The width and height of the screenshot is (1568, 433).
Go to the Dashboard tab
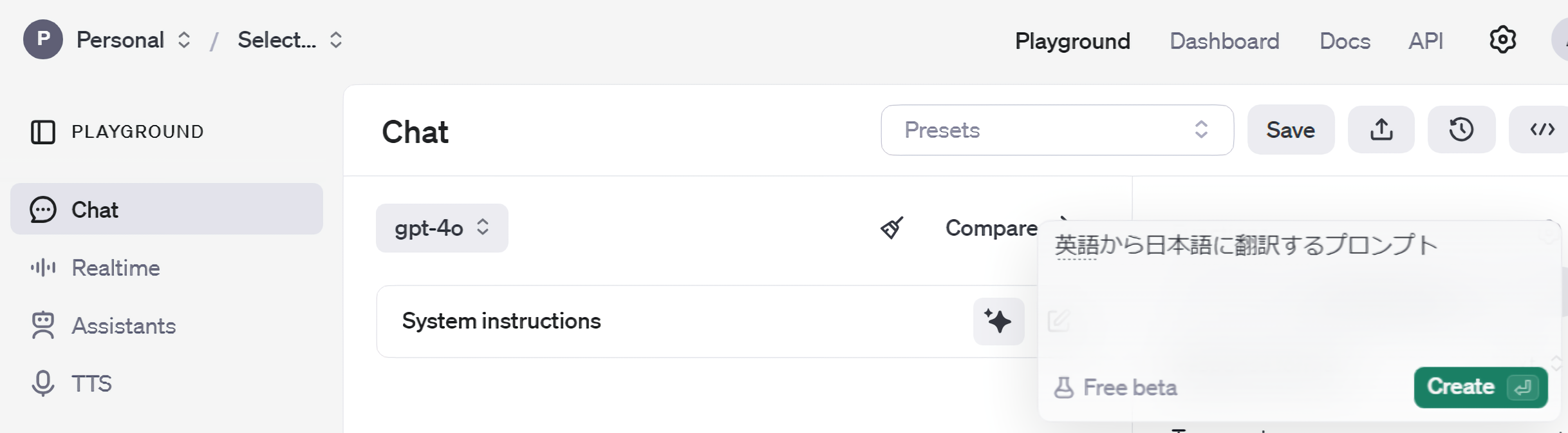1224,41
